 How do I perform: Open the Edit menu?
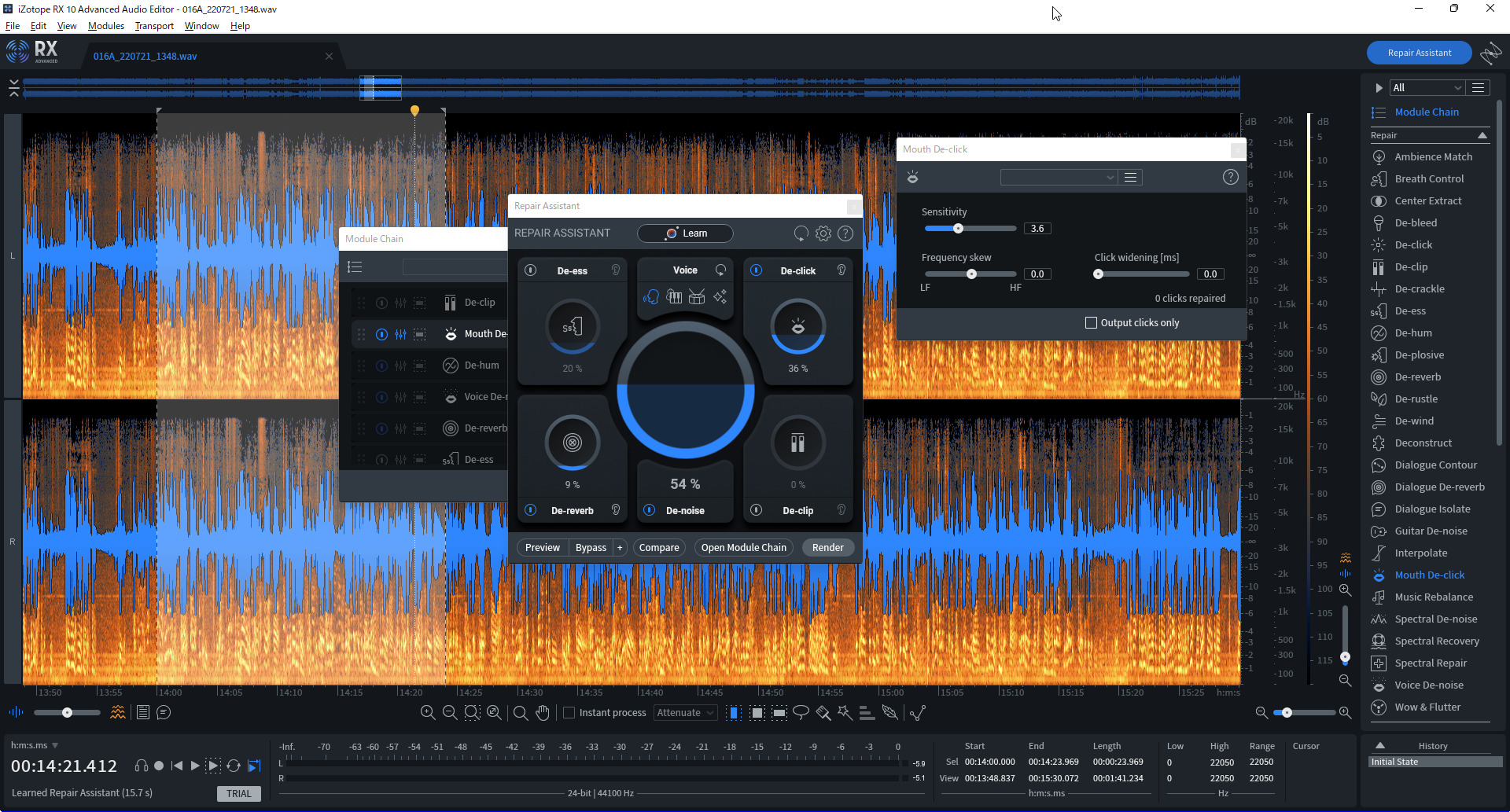pos(39,26)
